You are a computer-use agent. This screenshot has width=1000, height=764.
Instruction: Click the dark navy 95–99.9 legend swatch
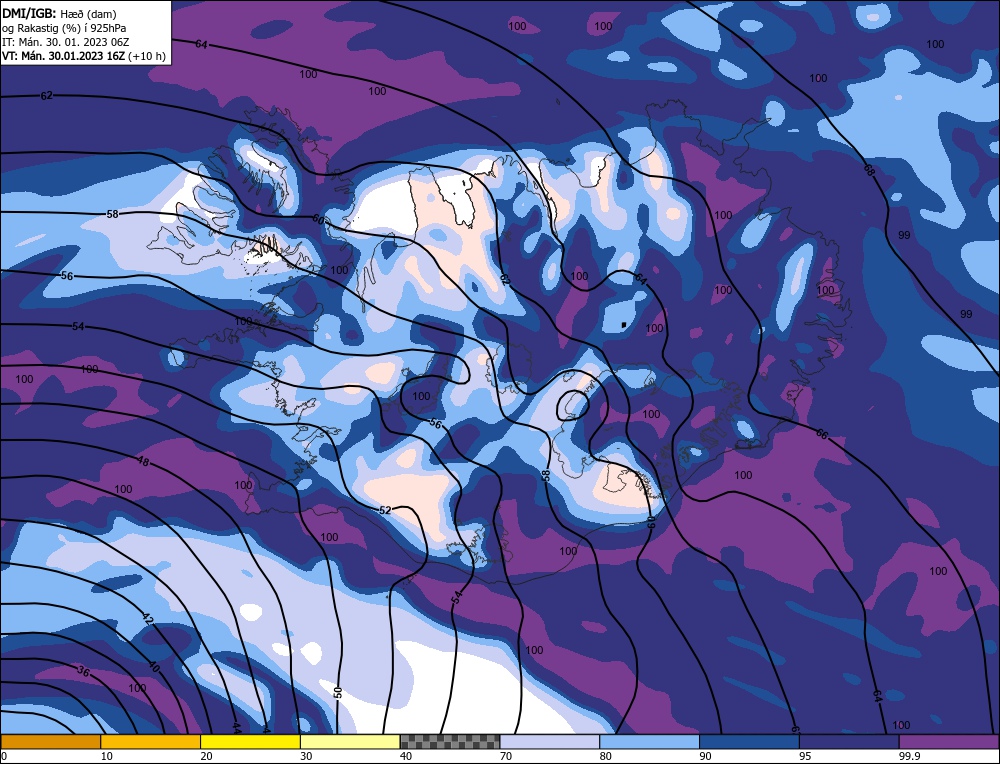pyautogui.click(x=849, y=741)
